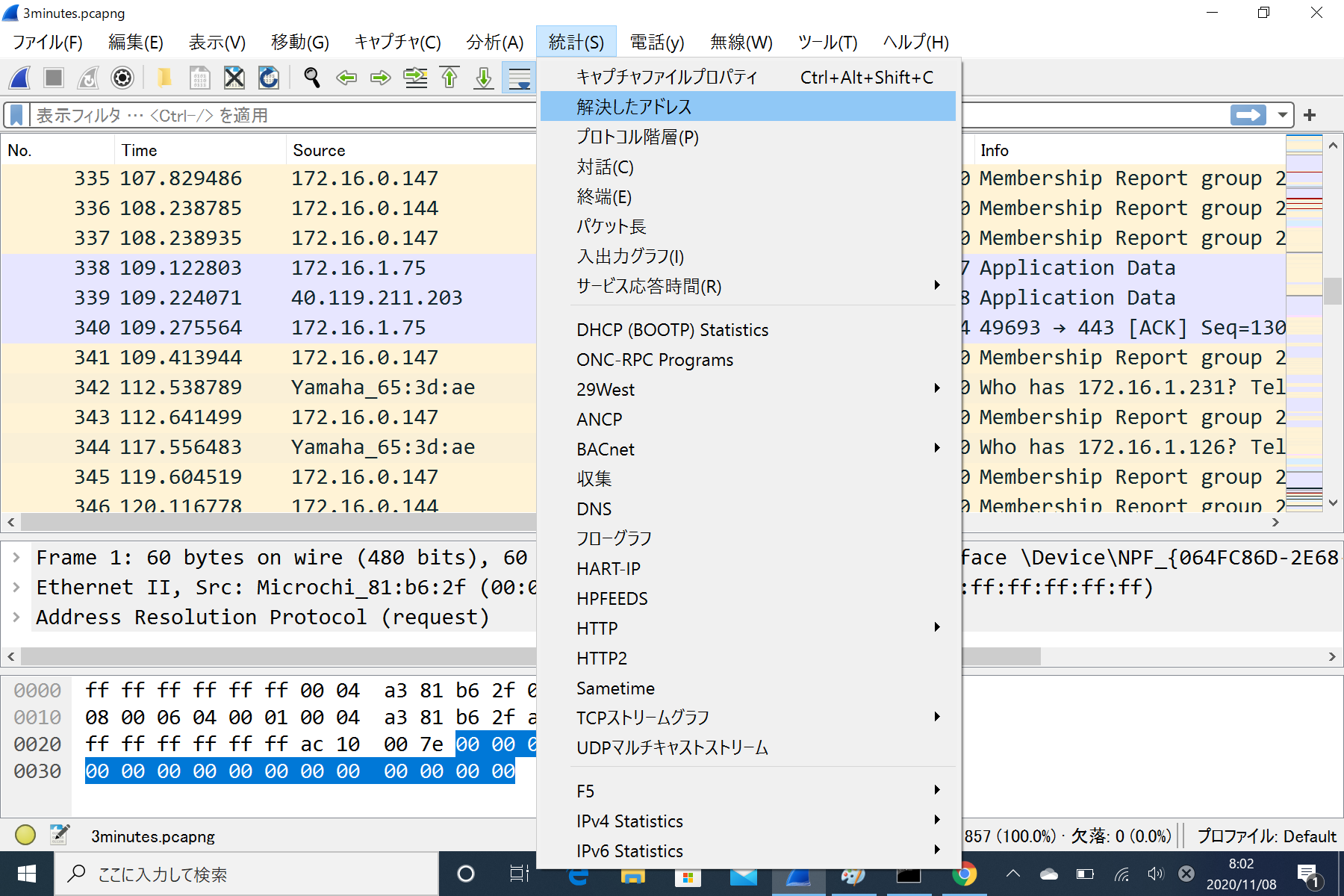Click the find packet magnifier icon
Image resolution: width=1344 pixels, height=896 pixels.
point(312,78)
